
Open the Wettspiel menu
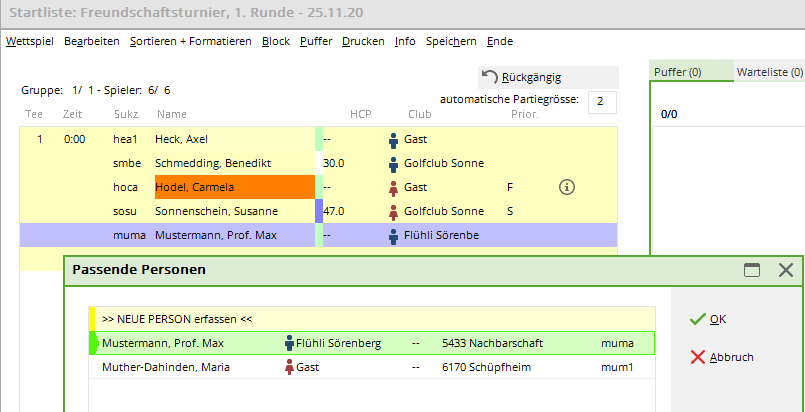click(x=30, y=42)
